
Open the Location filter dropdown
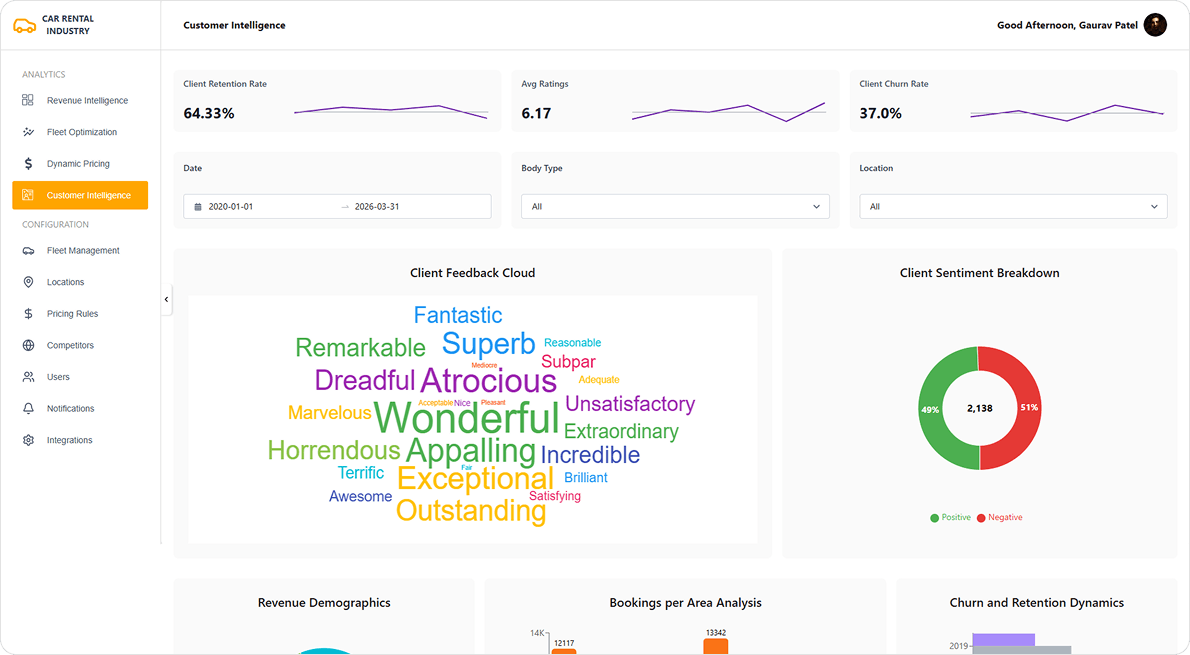click(1013, 207)
